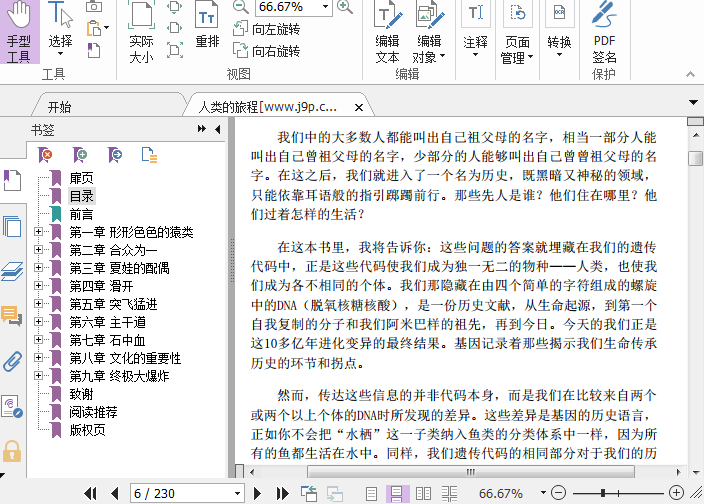The height and width of the screenshot is (504, 704).
Task: Open the layers sidebar panel icon
Action: pos(12,271)
